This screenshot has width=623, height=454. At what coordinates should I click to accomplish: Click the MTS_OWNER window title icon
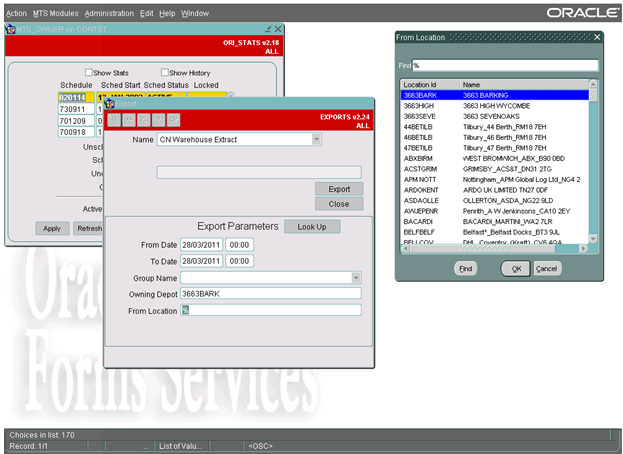point(10,29)
